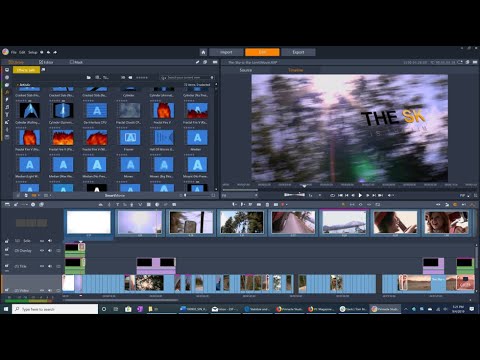Open the player volume control

point(390,195)
